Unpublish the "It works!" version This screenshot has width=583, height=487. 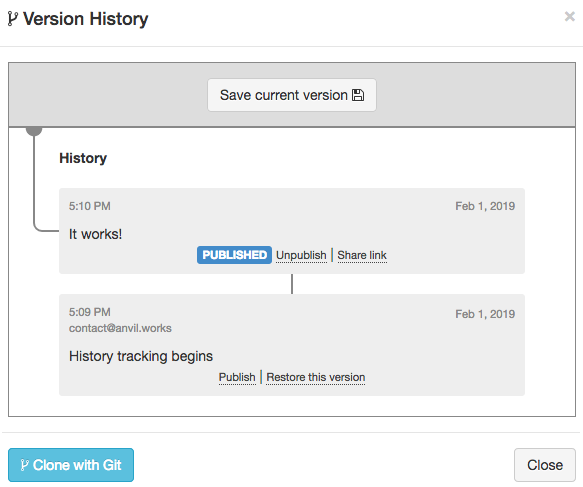(301, 255)
